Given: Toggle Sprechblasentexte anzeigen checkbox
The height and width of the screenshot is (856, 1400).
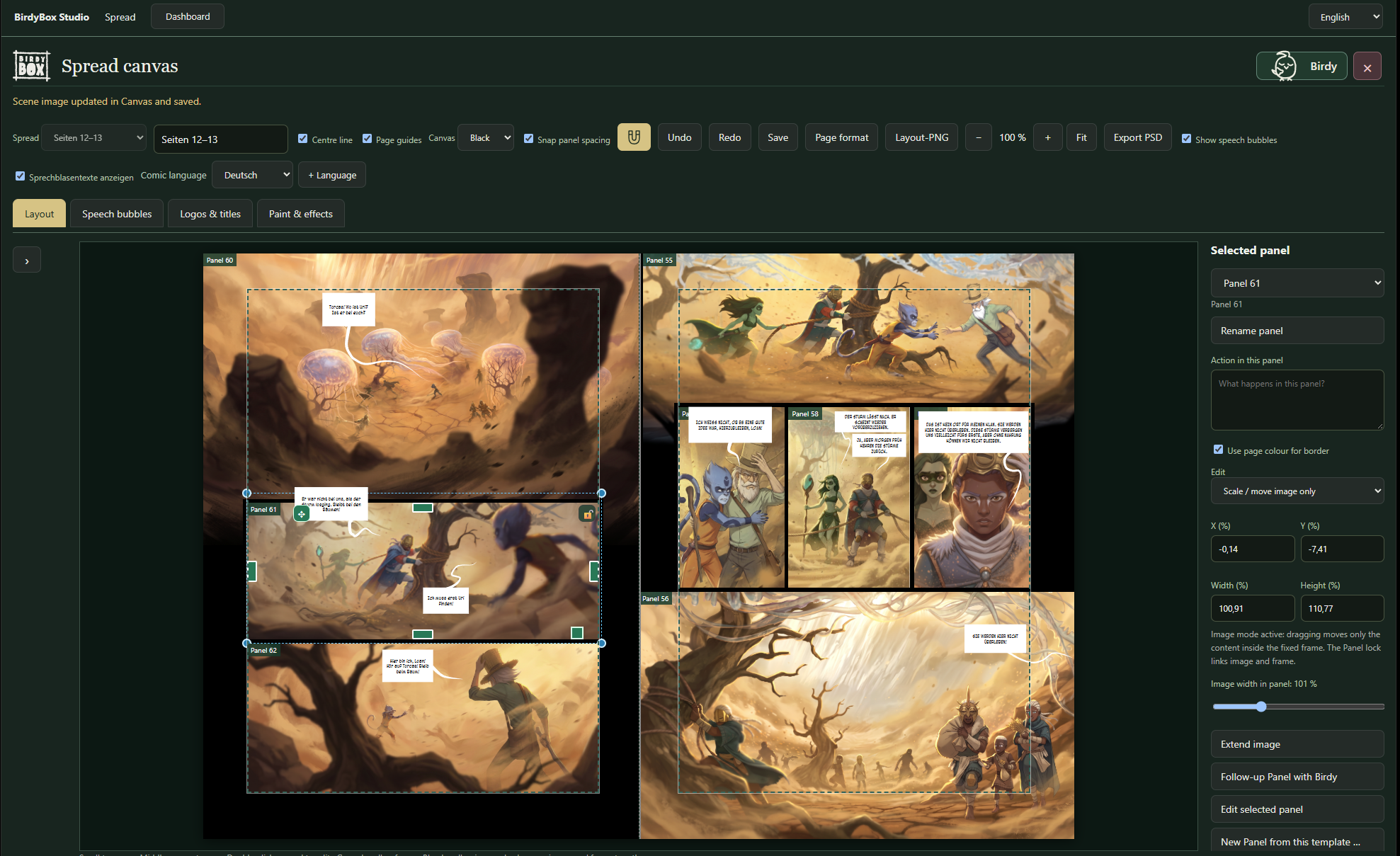Looking at the screenshot, I should pyautogui.click(x=21, y=176).
